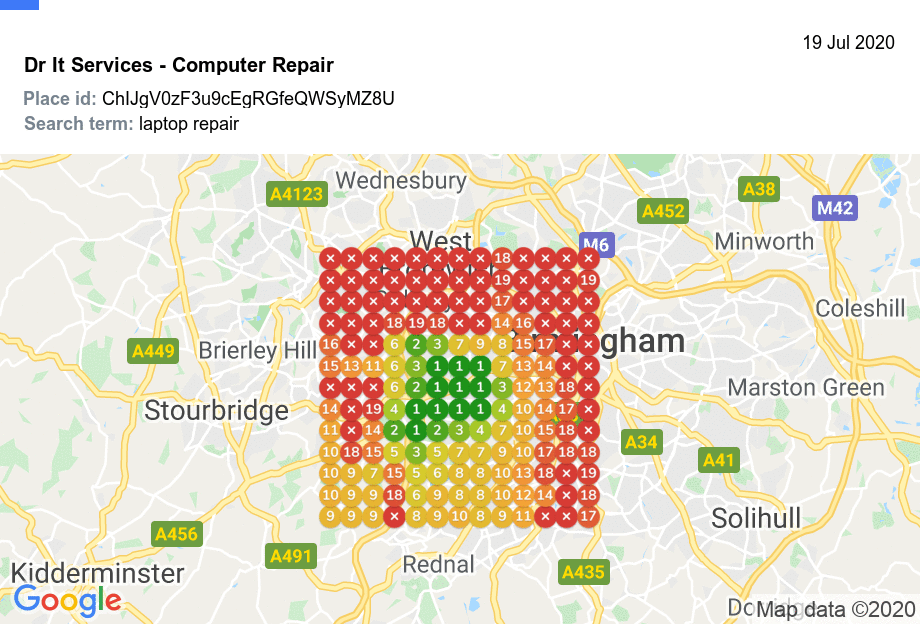Click the Stourbridge place label
The height and width of the screenshot is (624, 920).
point(216,410)
